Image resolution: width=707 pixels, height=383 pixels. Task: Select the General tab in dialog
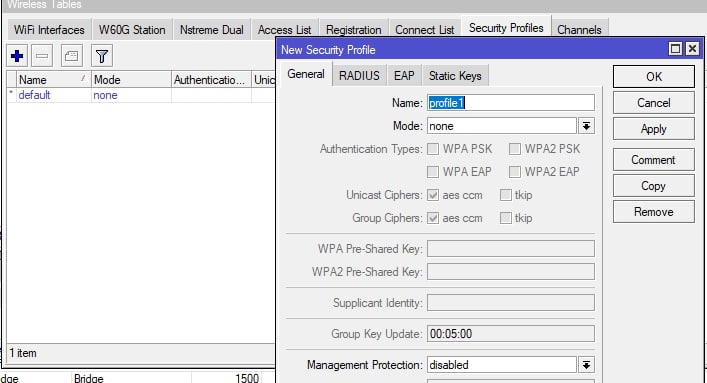(306, 74)
